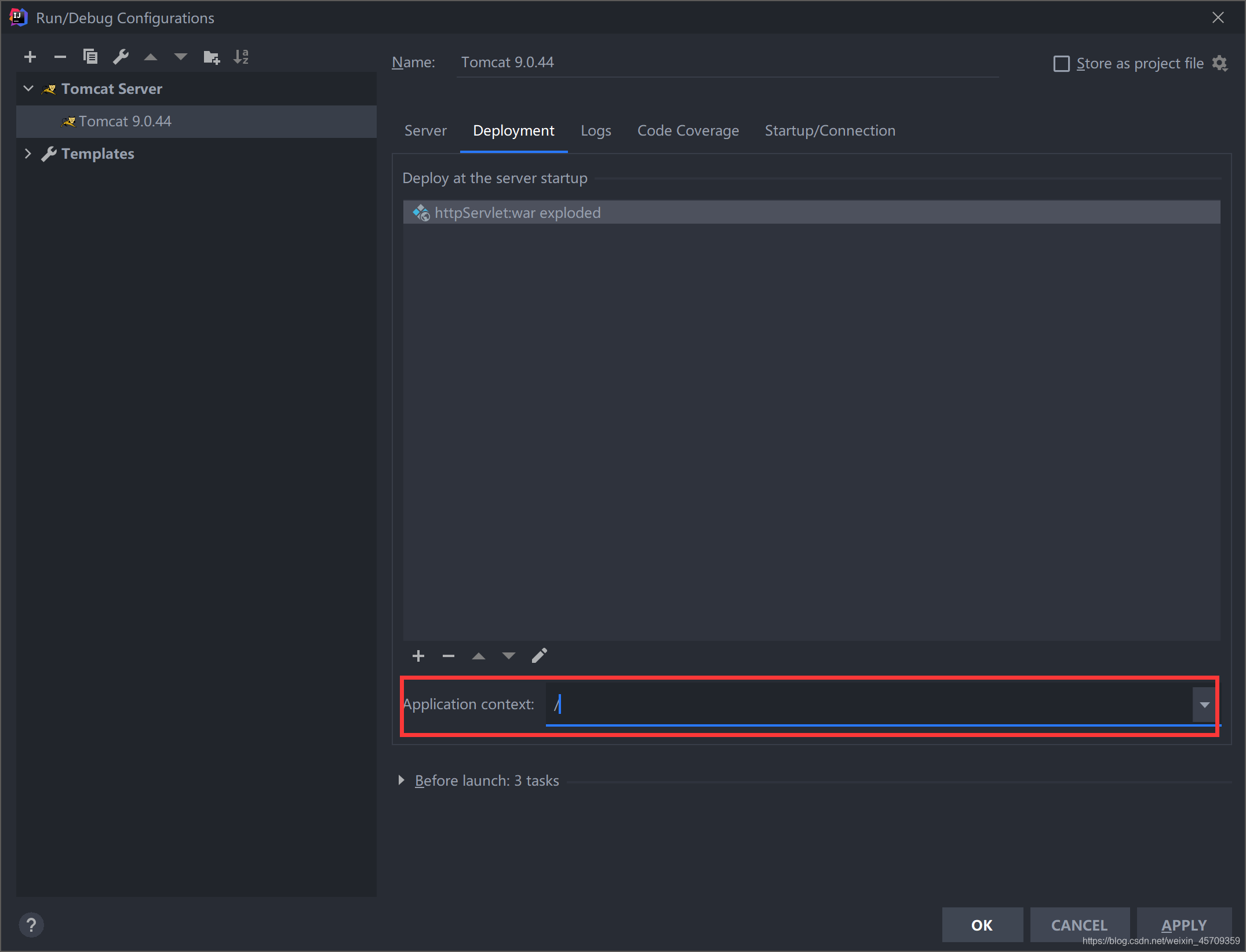Close the Run/Debug Configurations dialog
The height and width of the screenshot is (952, 1246).
click(x=1218, y=17)
